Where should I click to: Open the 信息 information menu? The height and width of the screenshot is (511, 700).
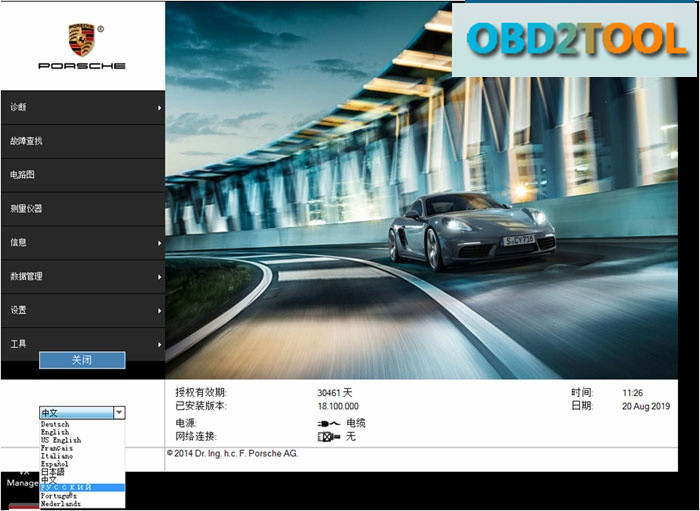[x=83, y=243]
